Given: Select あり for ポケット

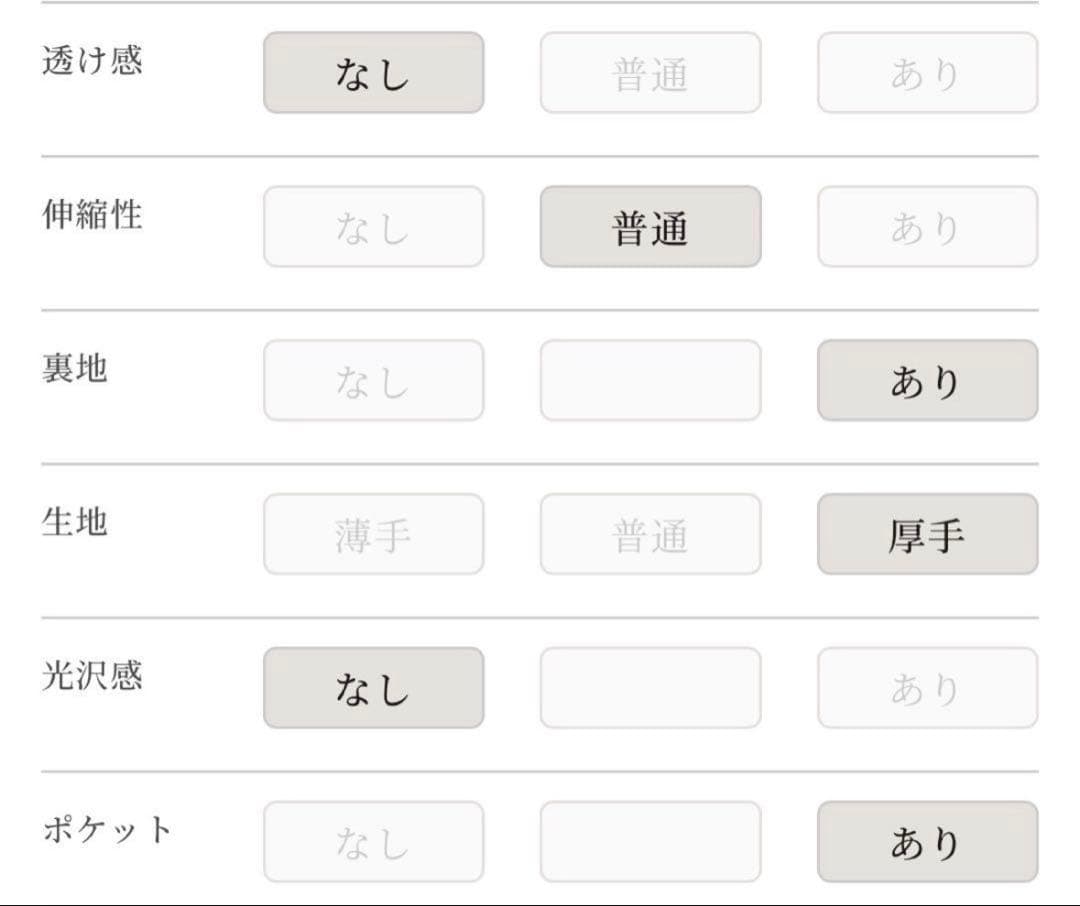Looking at the screenshot, I should [x=927, y=843].
